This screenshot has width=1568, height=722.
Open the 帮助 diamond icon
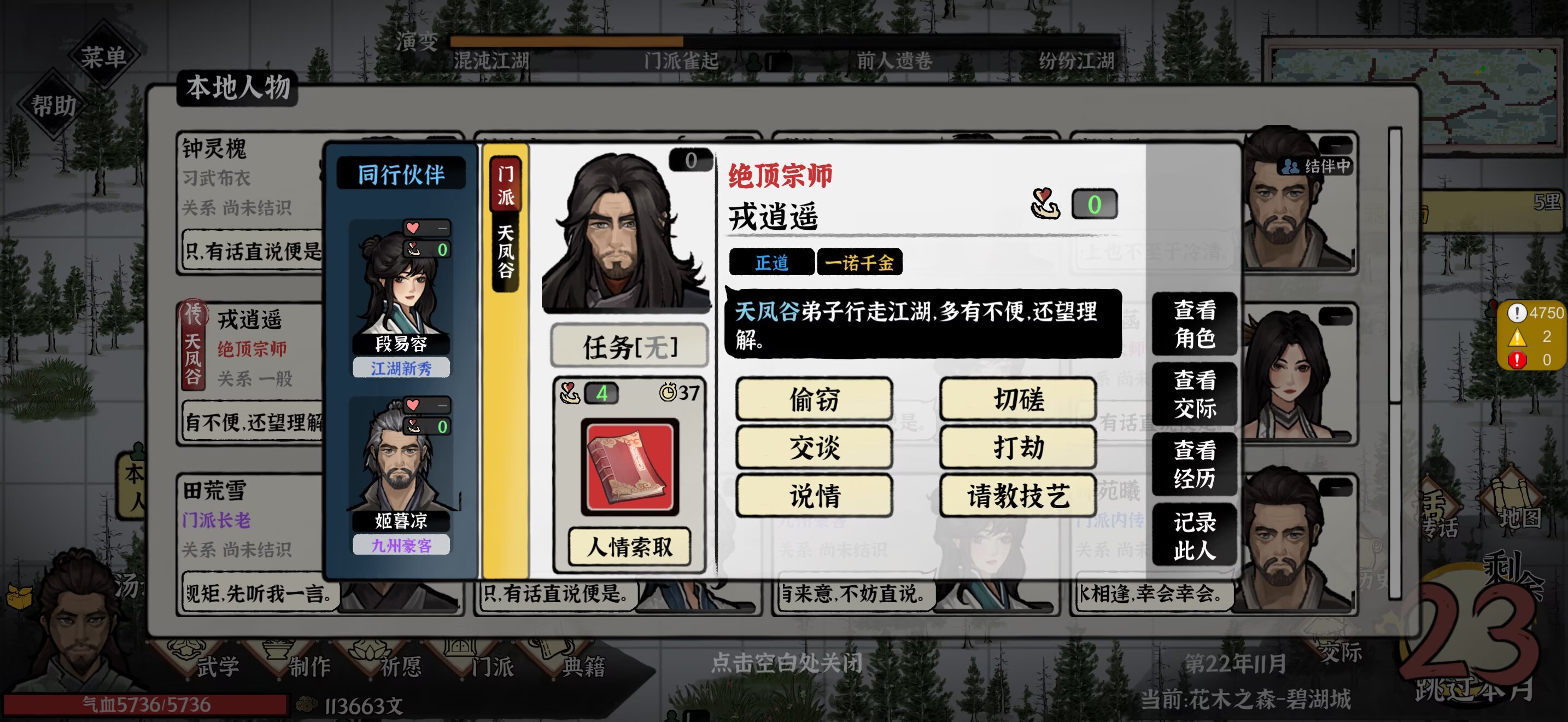click(x=54, y=106)
